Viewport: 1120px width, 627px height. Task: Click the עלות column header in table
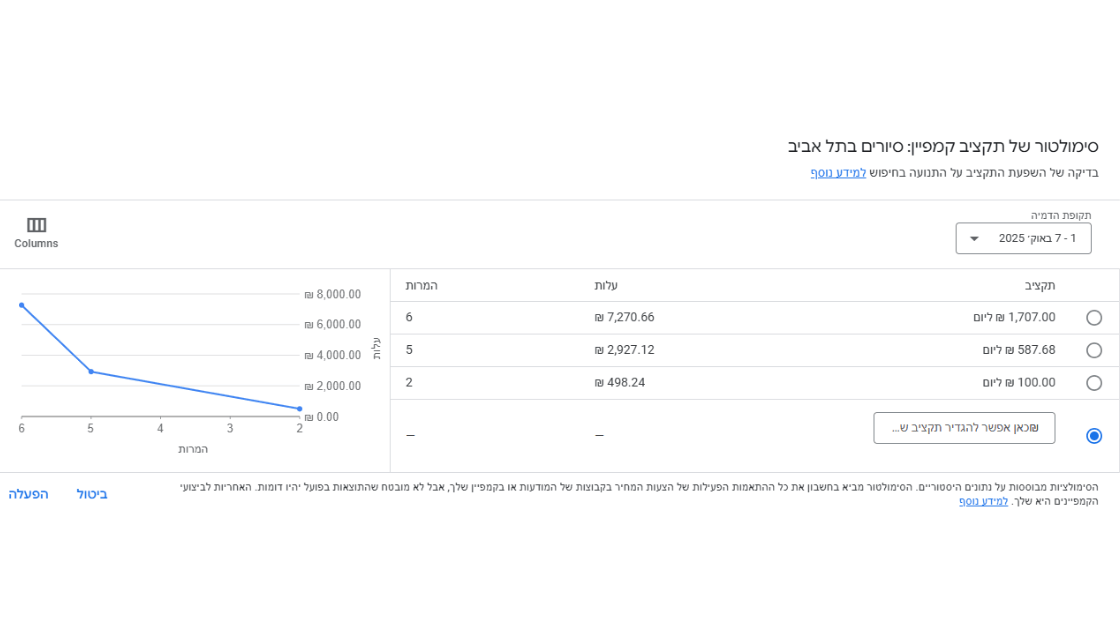(x=606, y=286)
